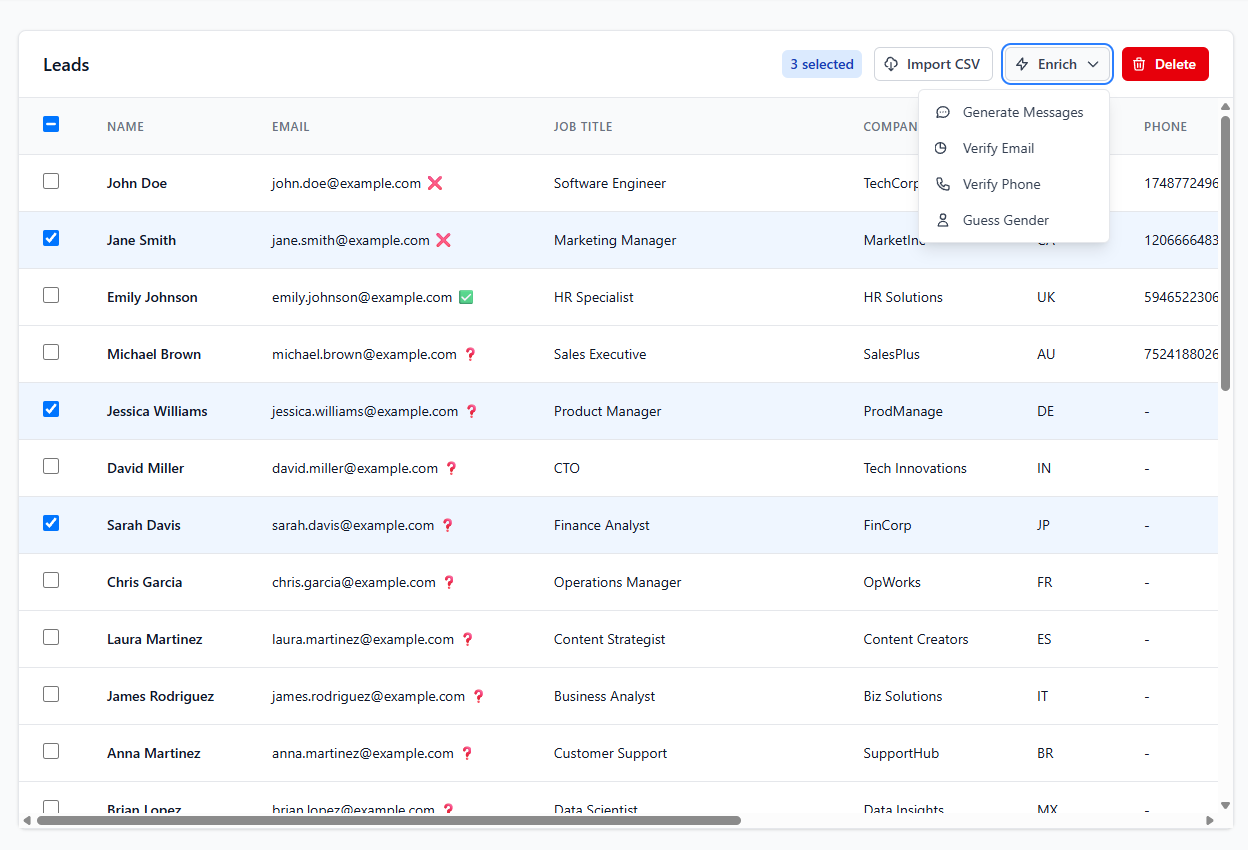The image size is (1248, 850).
Task: Click the red X icon next to jane.smith@example.com
Action: (444, 240)
